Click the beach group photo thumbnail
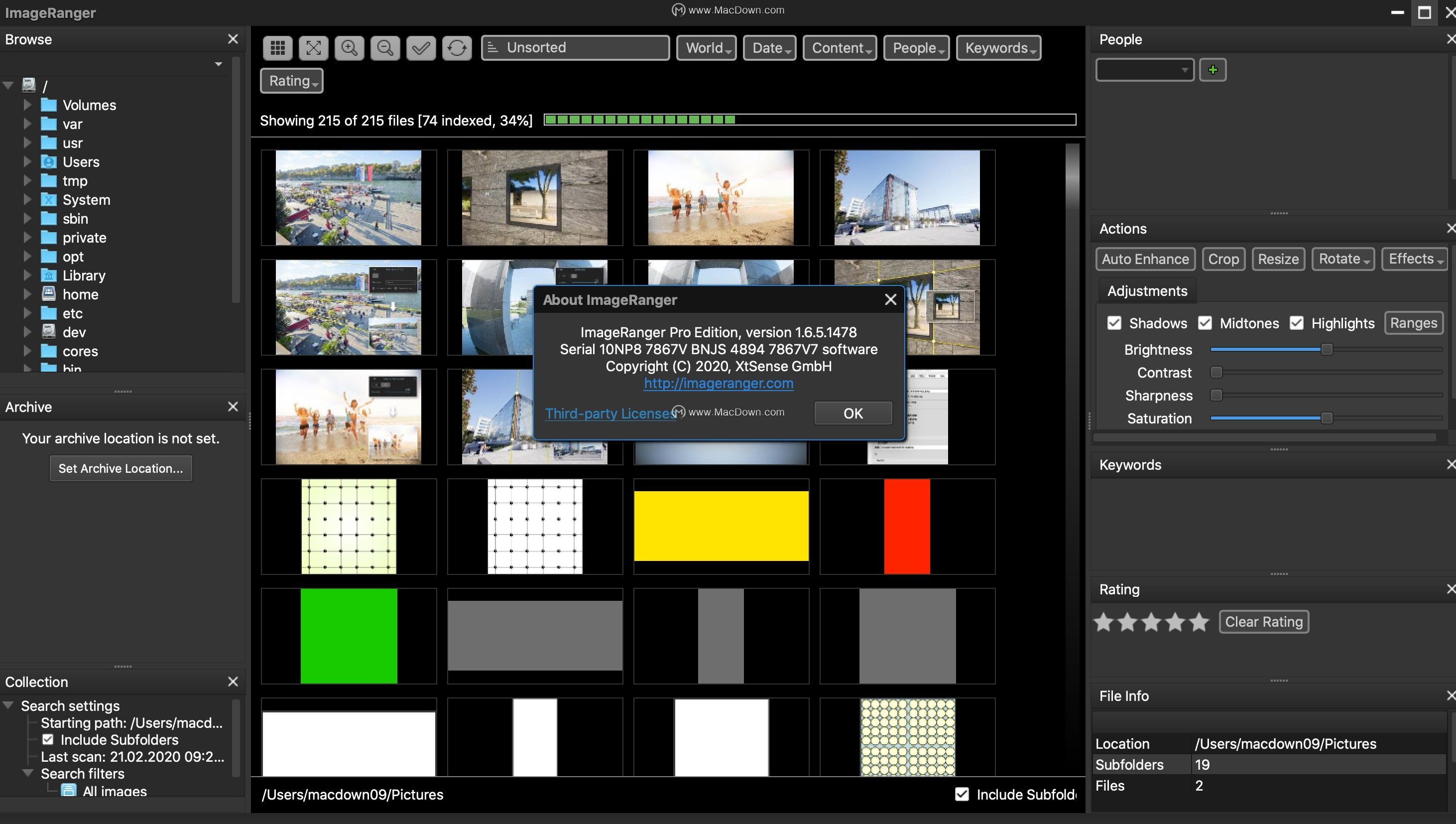The image size is (1456, 824). 721,197
